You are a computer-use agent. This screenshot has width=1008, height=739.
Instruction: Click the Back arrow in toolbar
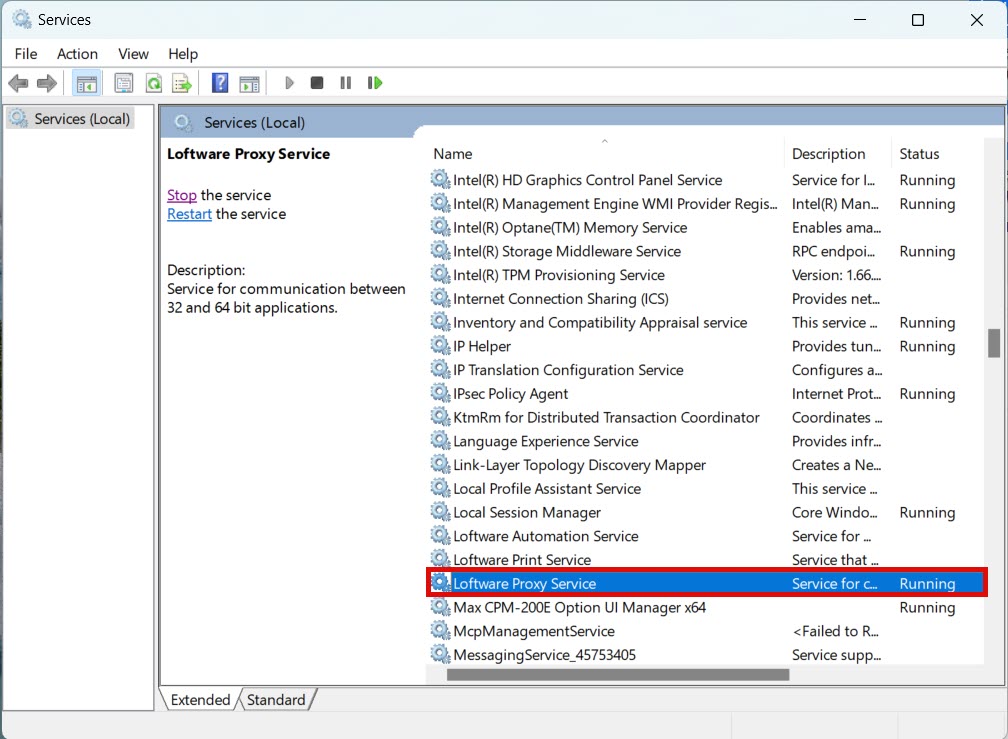(18, 83)
